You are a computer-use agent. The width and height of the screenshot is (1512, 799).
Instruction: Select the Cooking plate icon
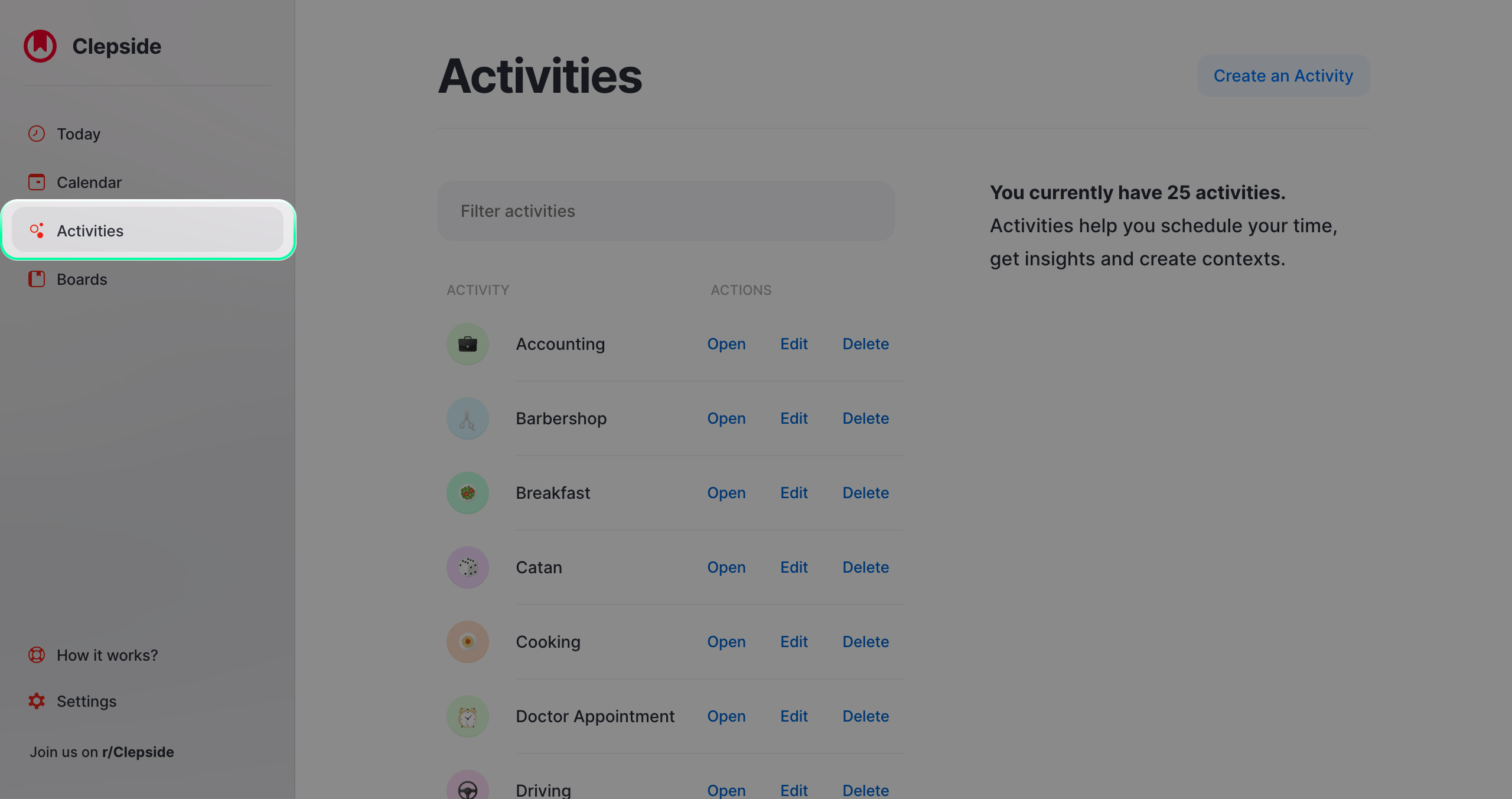[467, 641]
